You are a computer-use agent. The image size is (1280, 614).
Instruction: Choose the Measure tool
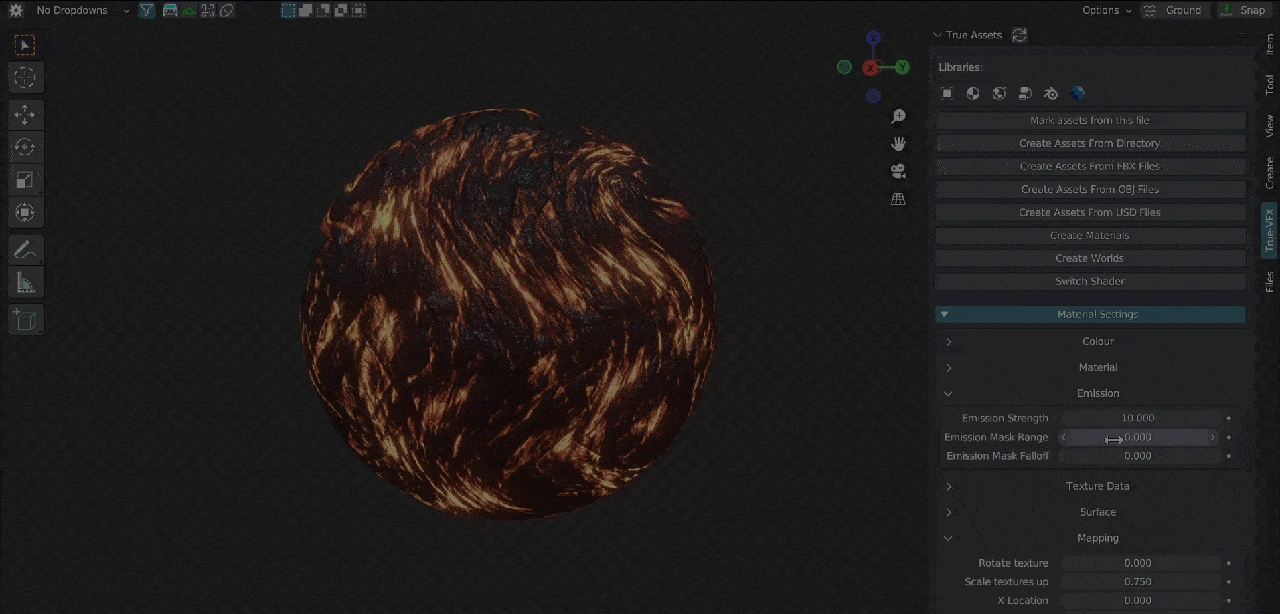(25, 283)
